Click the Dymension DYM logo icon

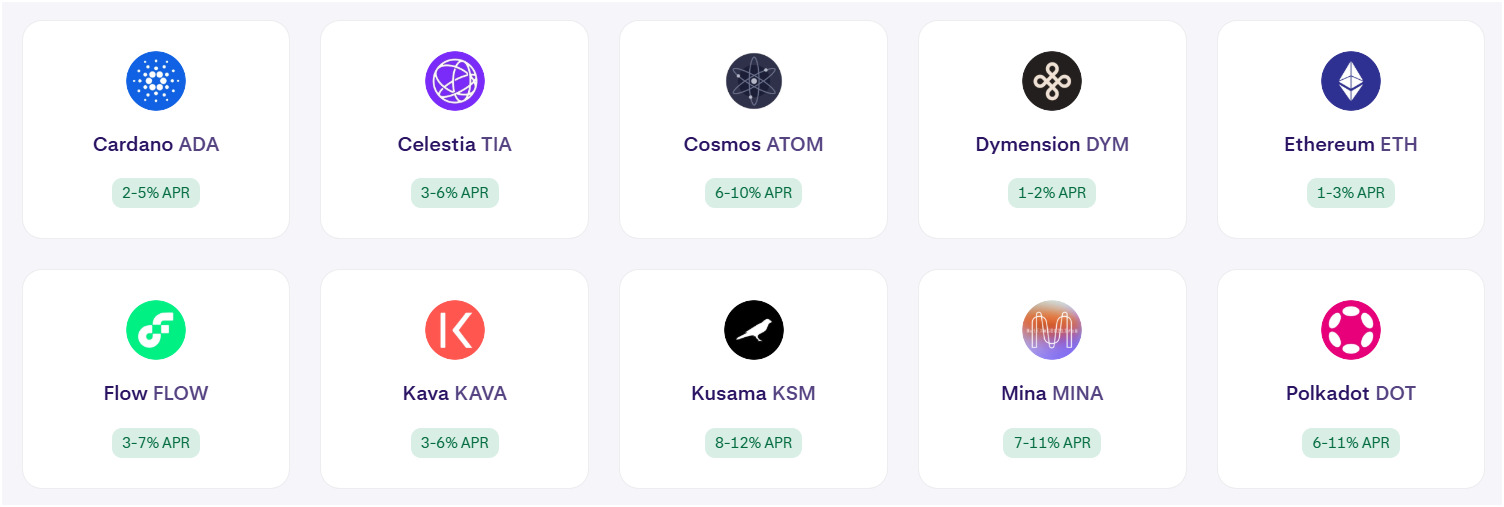pos(1052,81)
